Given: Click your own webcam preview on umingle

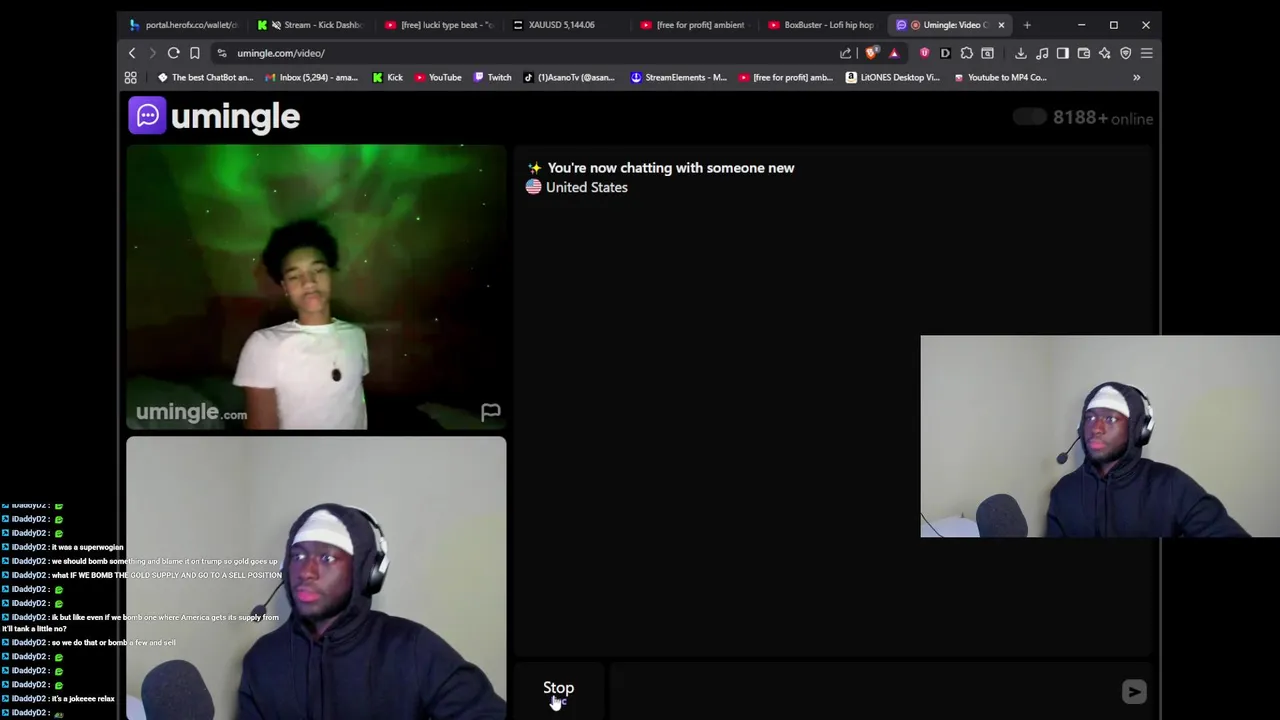Looking at the screenshot, I should (x=316, y=578).
